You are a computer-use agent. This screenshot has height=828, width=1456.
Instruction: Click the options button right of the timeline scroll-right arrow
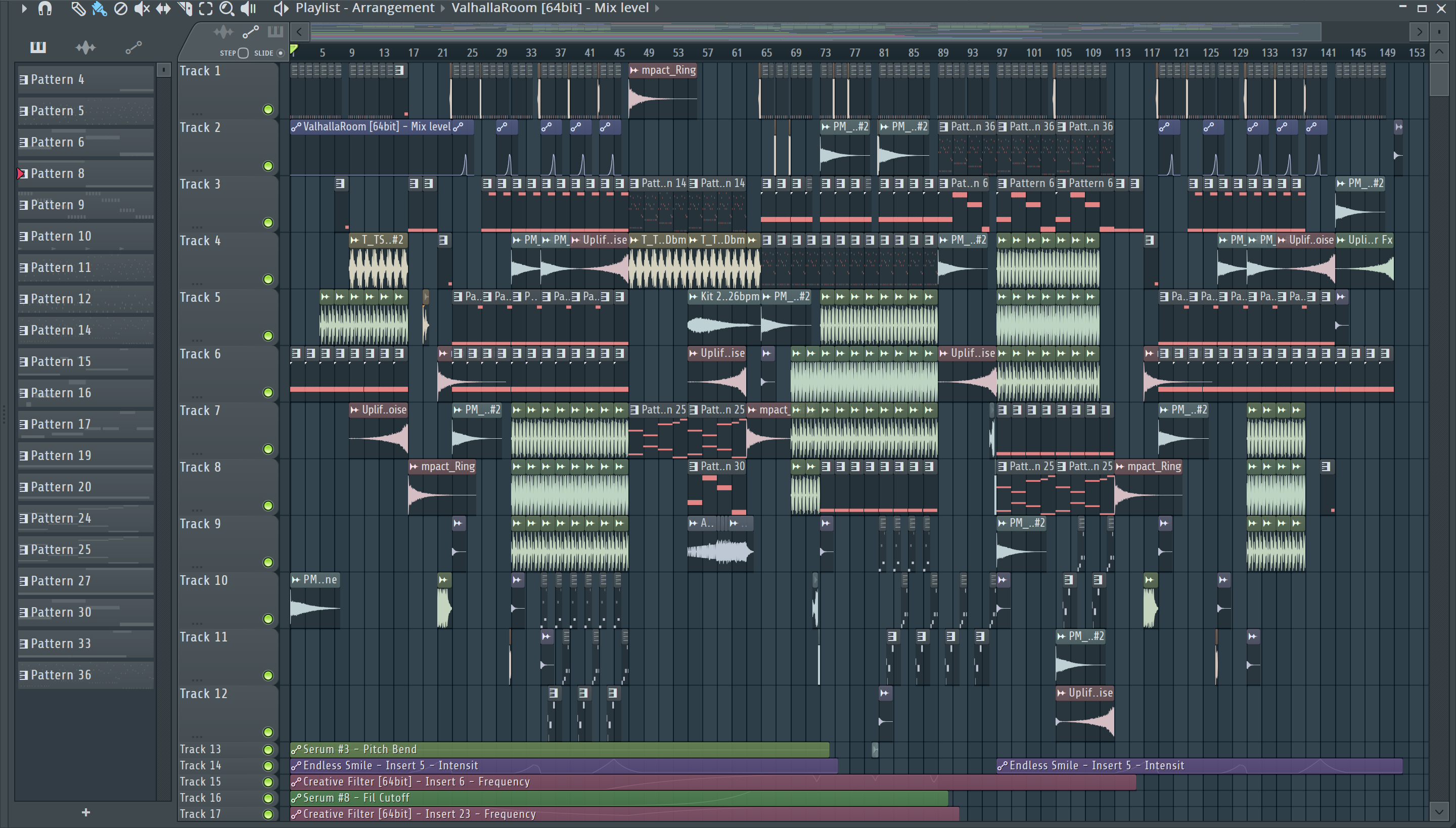[x=1439, y=32]
